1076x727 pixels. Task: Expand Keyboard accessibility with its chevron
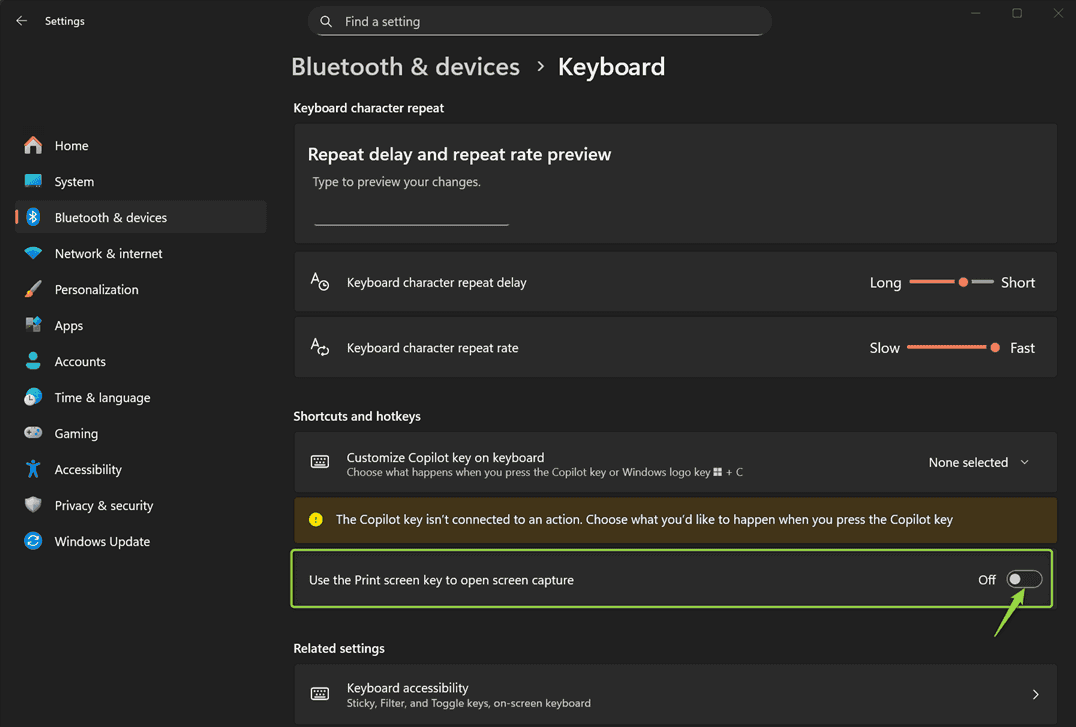coord(1035,694)
